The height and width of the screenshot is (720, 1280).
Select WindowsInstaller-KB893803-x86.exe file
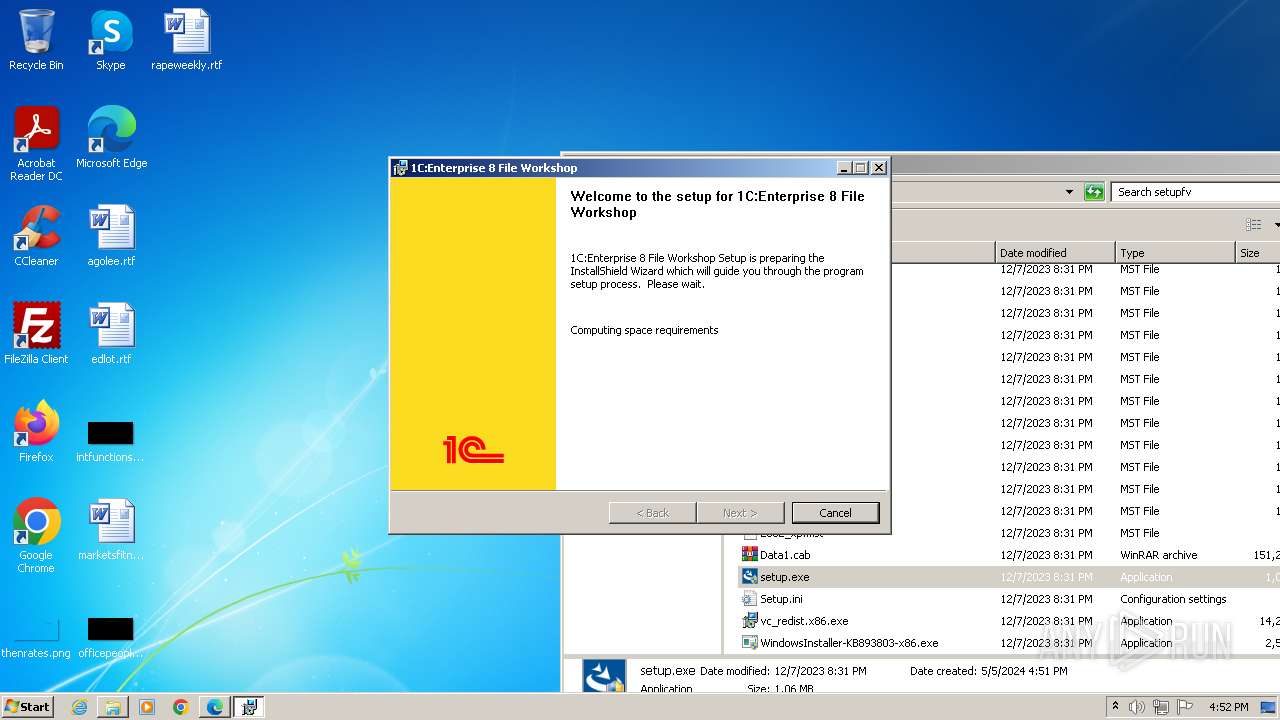(849, 643)
